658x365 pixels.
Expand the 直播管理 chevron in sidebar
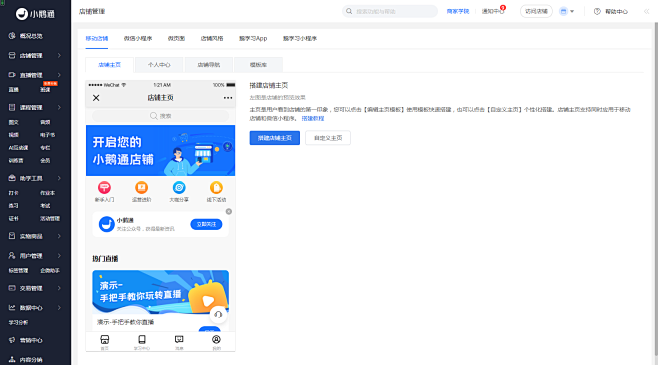59,75
